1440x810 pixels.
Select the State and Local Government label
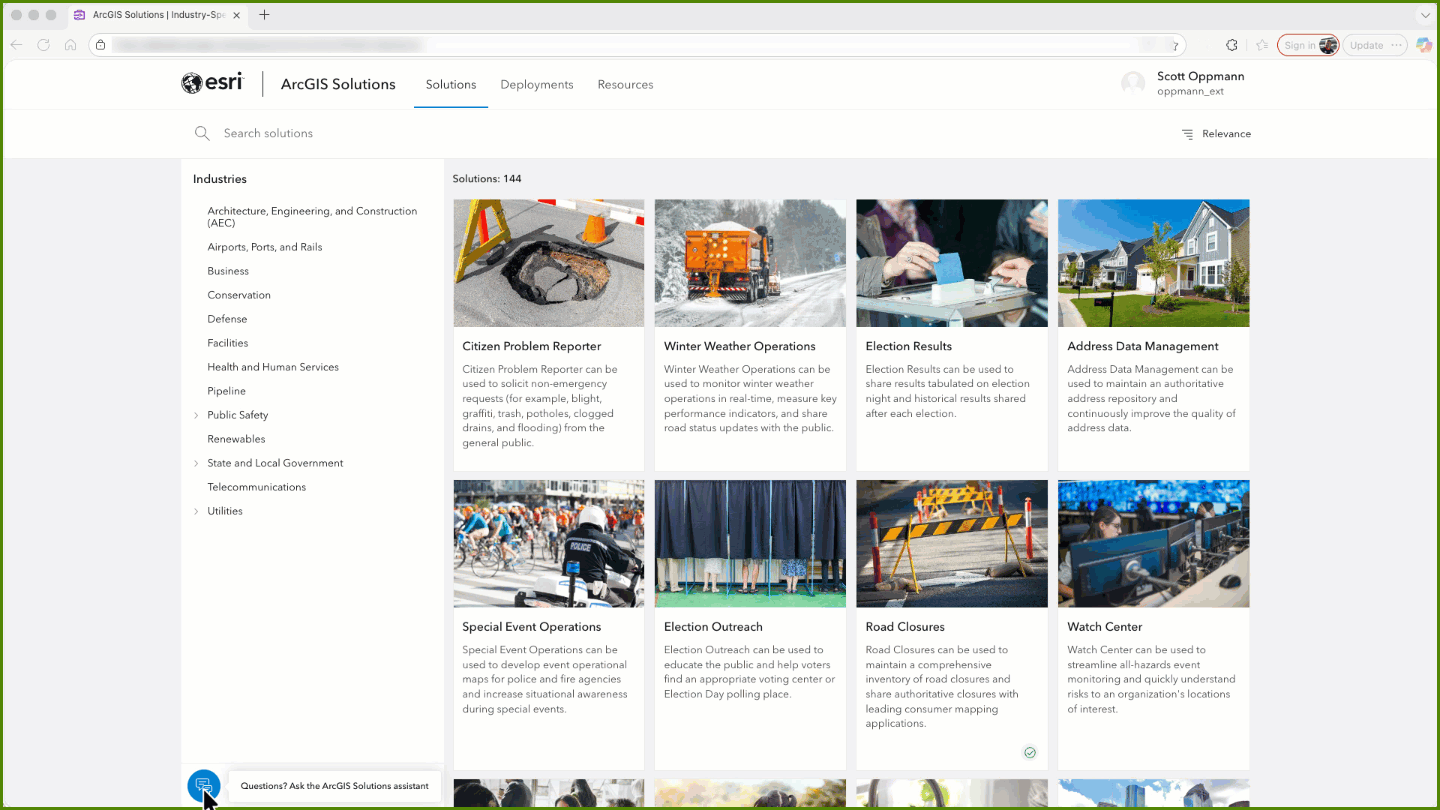point(275,463)
